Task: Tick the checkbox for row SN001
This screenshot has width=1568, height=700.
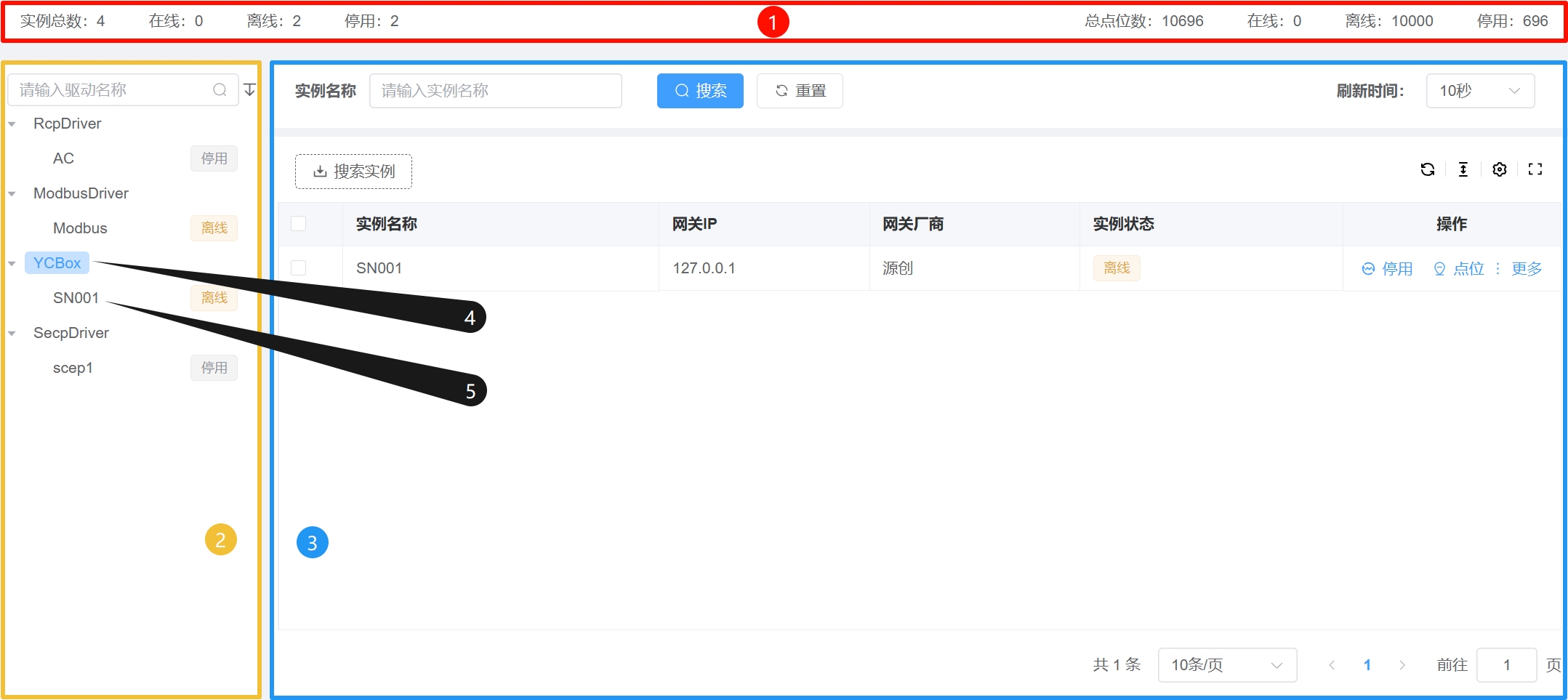Action: click(x=298, y=268)
